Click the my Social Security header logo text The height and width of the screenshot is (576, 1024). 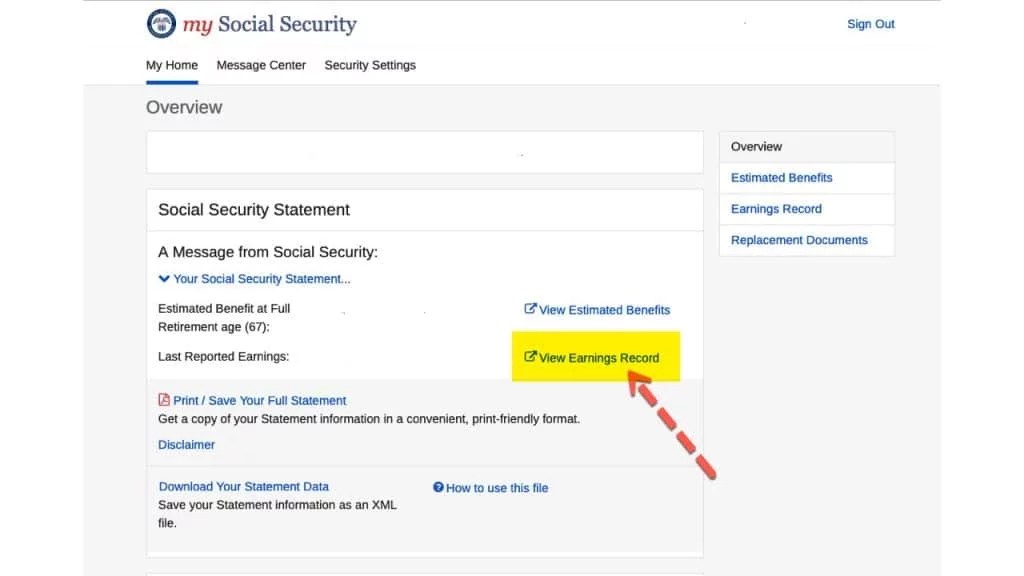click(x=270, y=24)
